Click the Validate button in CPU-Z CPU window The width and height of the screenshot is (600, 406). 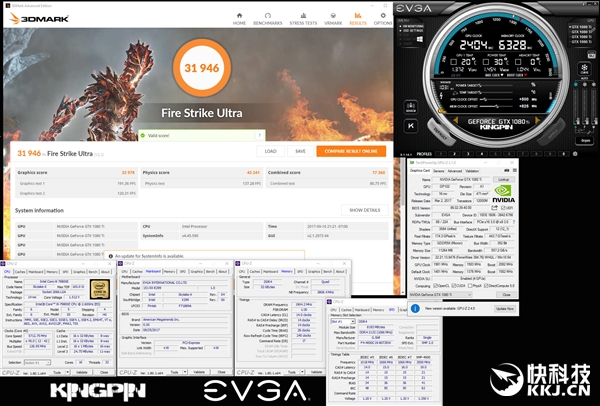coord(82,372)
